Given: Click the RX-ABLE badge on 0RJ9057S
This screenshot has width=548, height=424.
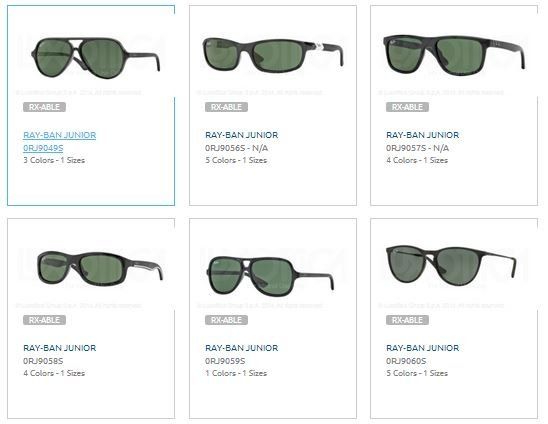Looking at the screenshot, I should coord(407,107).
